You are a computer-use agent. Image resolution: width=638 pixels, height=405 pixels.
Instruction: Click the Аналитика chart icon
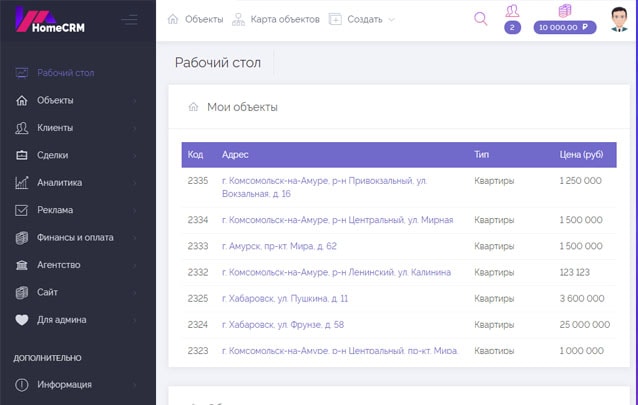22,183
